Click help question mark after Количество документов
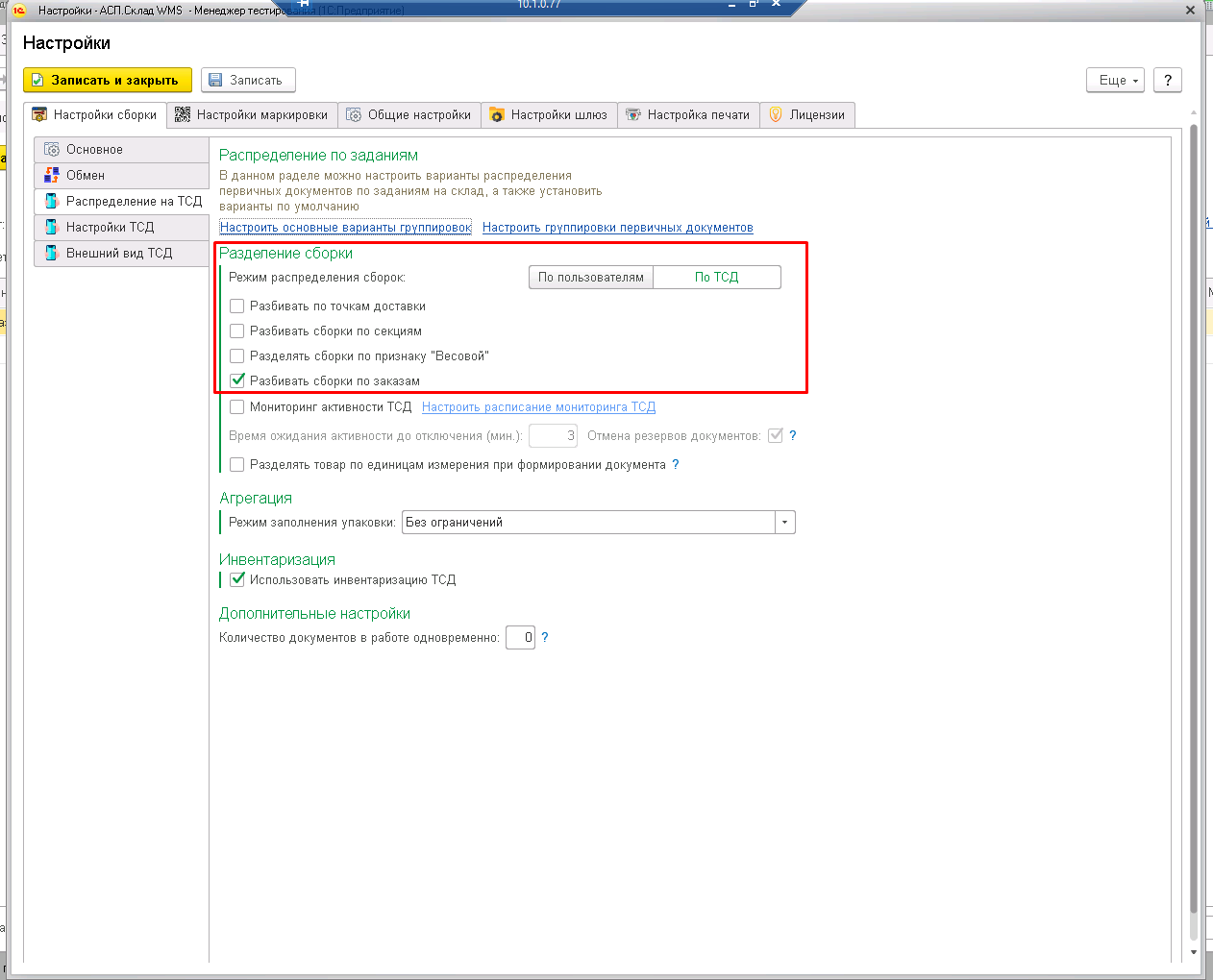Screen dimensions: 1213x980 [545, 638]
